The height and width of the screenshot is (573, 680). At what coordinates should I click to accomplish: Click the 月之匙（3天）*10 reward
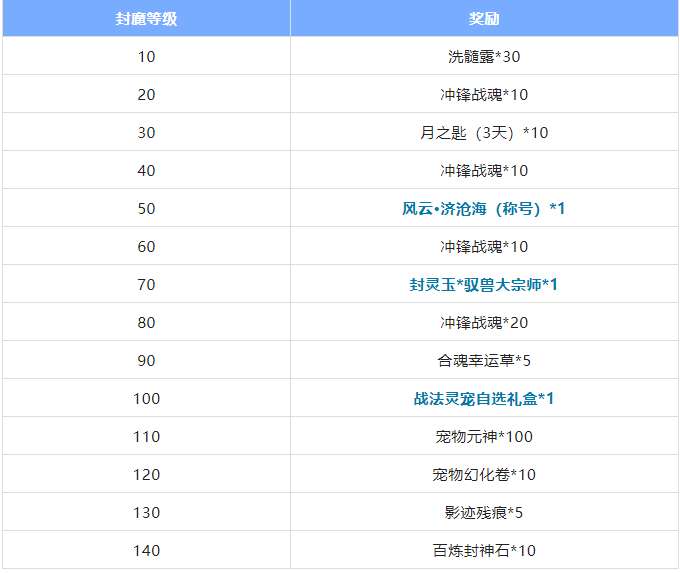click(484, 132)
